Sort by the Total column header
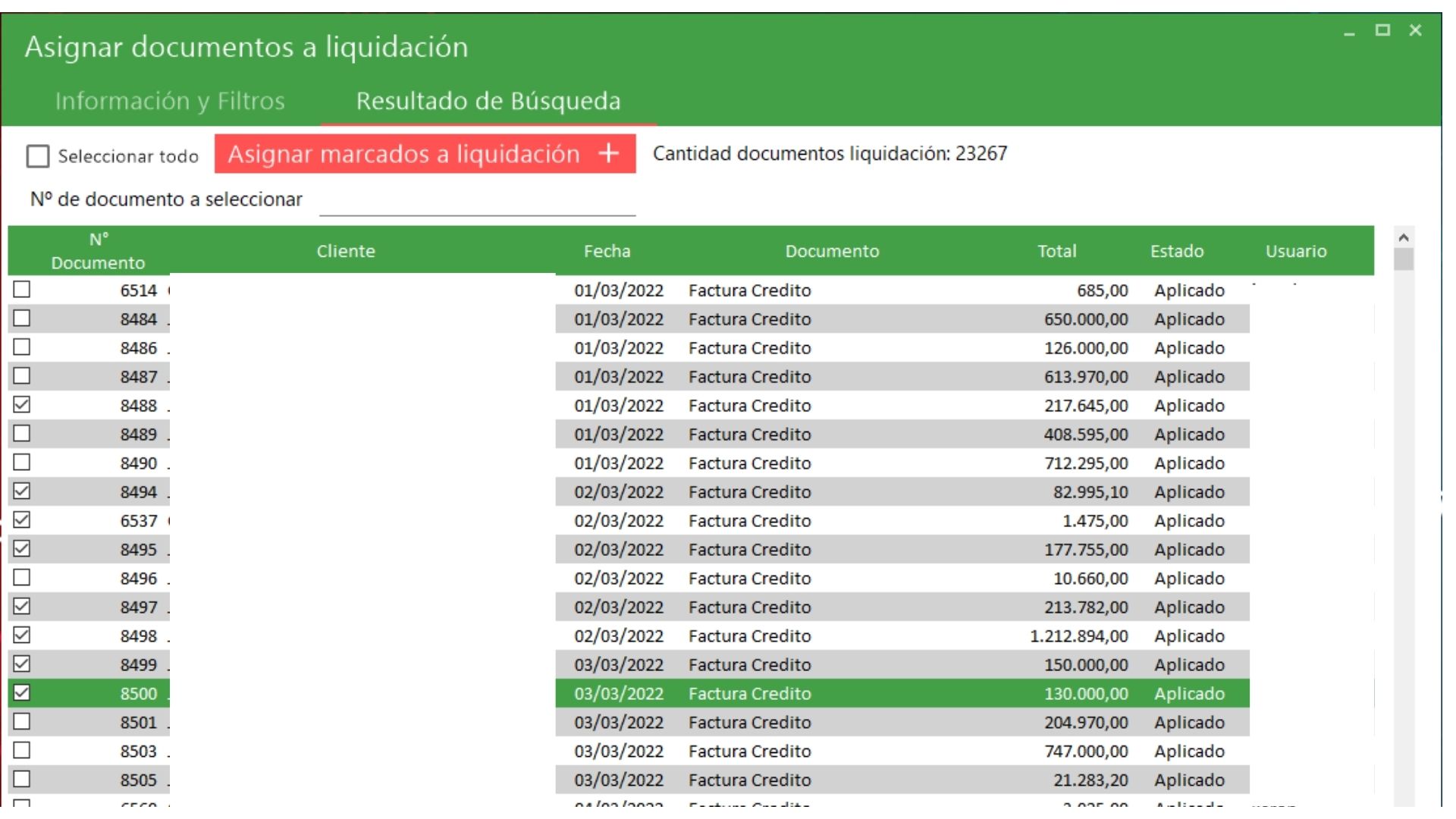This screenshot has width=1456, height=819. pos(1056,251)
